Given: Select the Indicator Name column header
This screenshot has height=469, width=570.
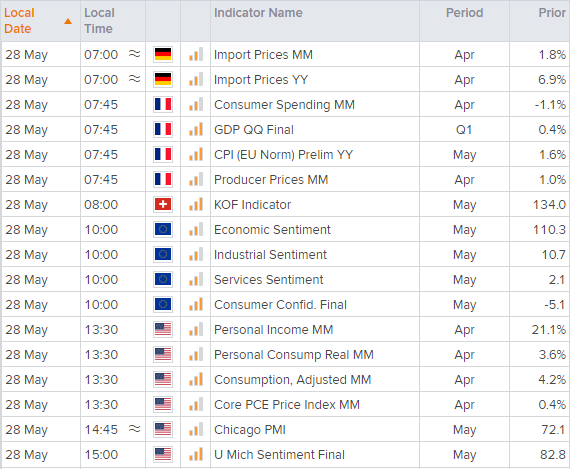Looking at the screenshot, I should (x=258, y=13).
